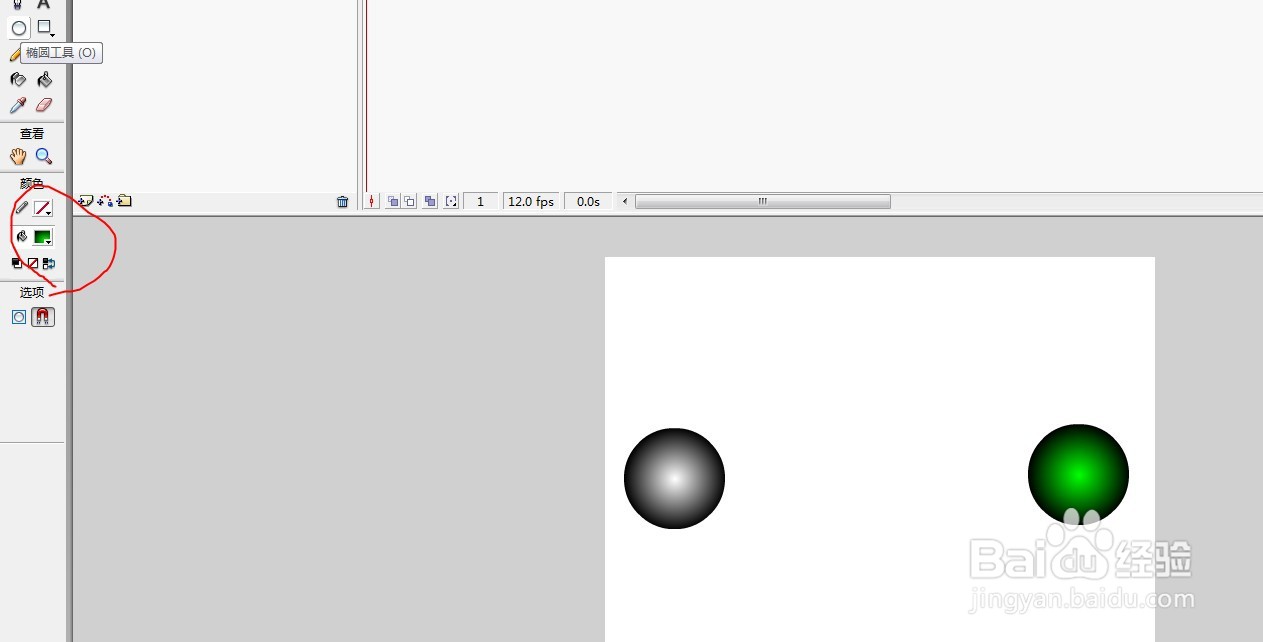Select the Eraser tool

[x=44, y=105]
